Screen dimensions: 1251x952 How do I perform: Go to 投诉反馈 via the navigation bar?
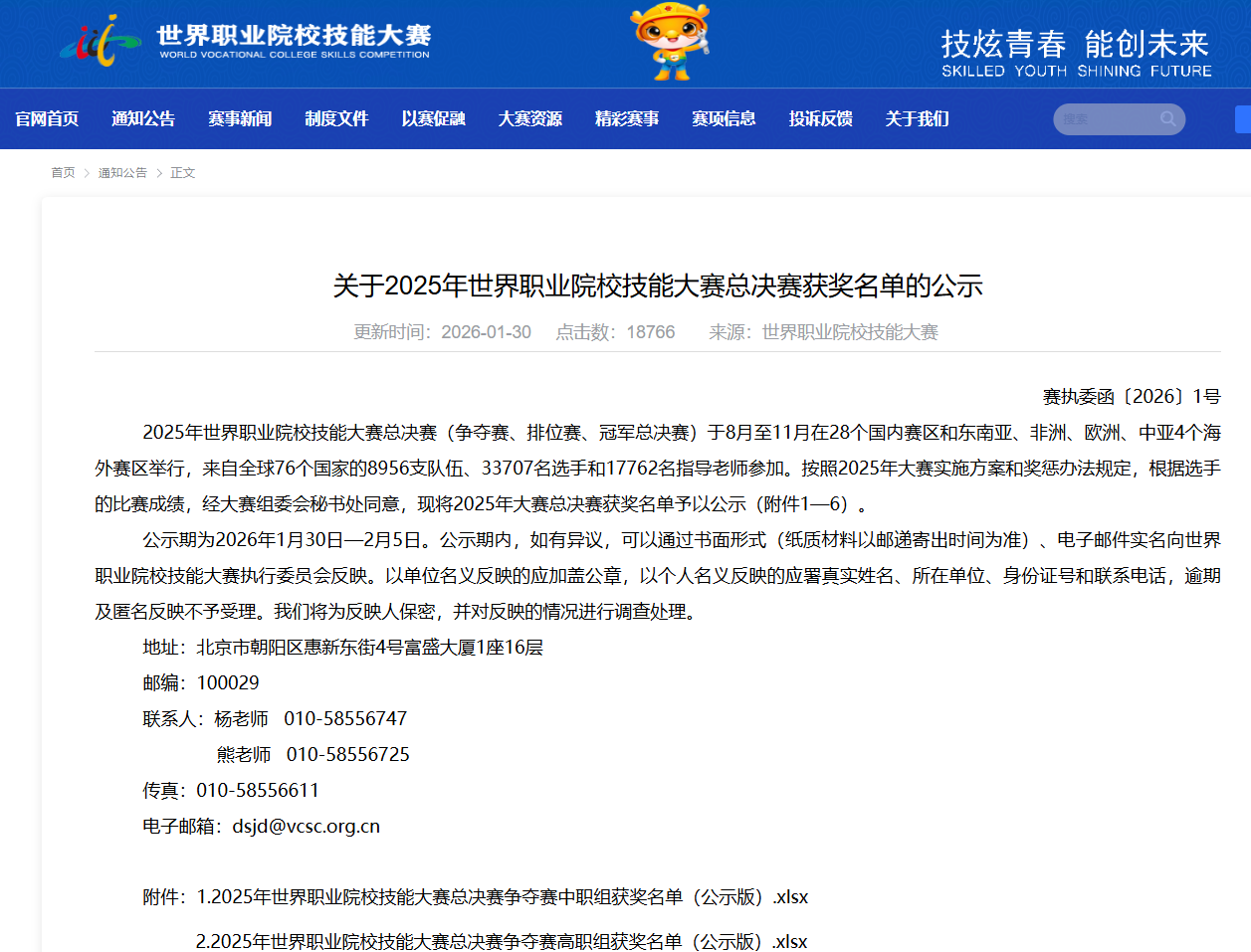(819, 118)
